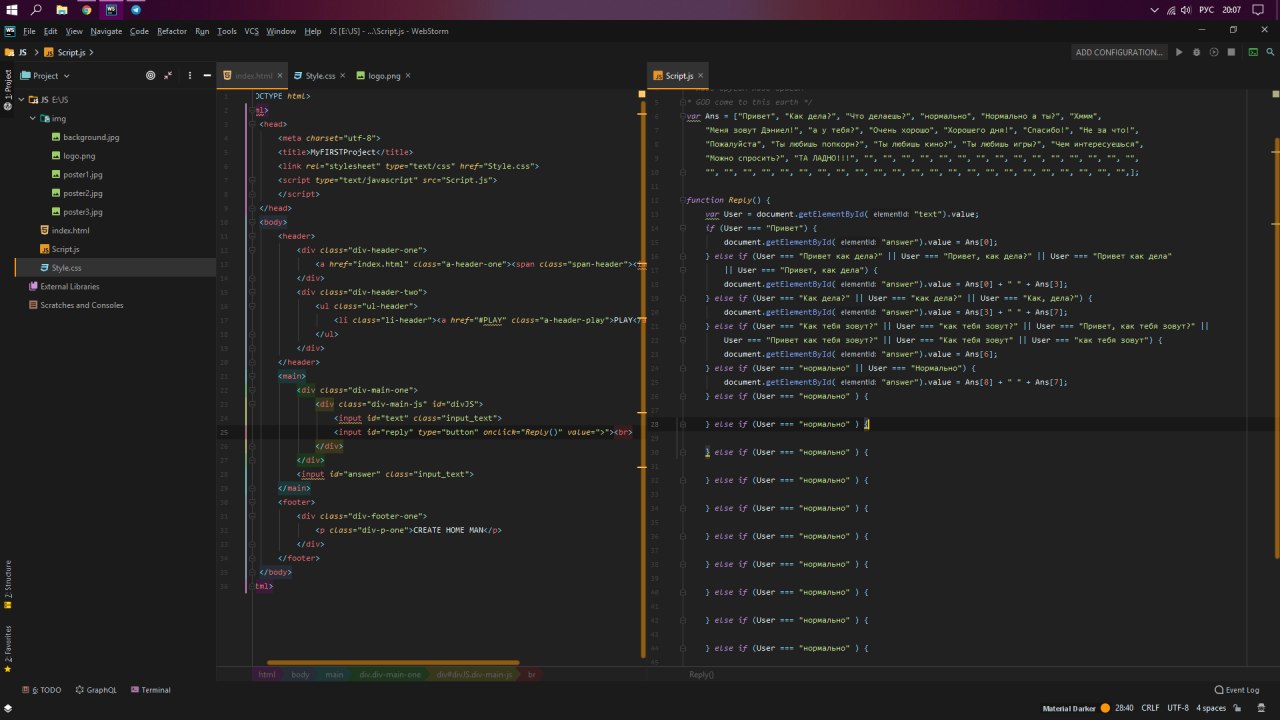Collapse the img folder
Image resolution: width=1280 pixels, height=720 pixels.
[x=33, y=118]
